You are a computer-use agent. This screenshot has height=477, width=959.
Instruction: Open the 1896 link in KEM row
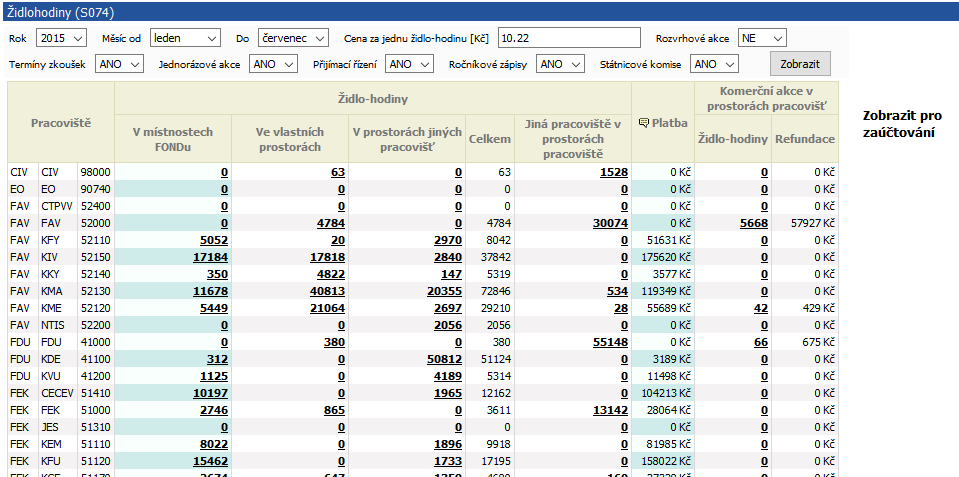(448, 444)
